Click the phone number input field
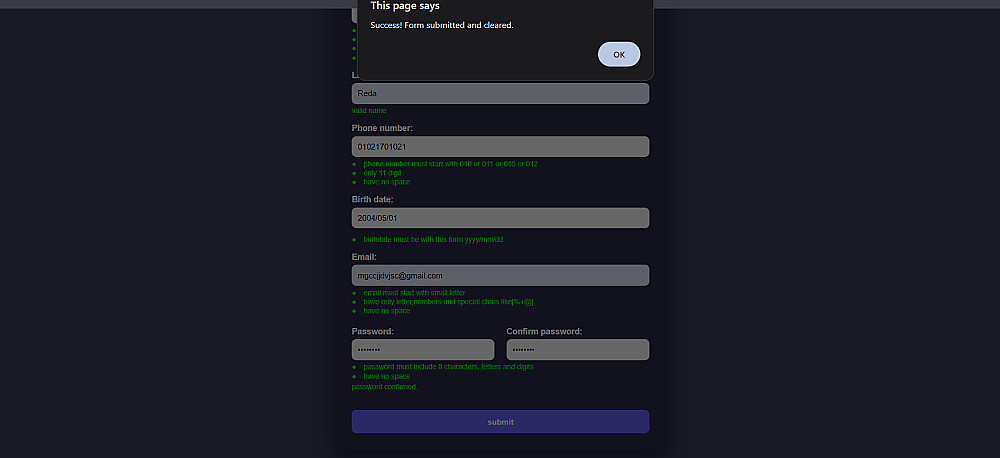1000x458 pixels. tap(500, 147)
